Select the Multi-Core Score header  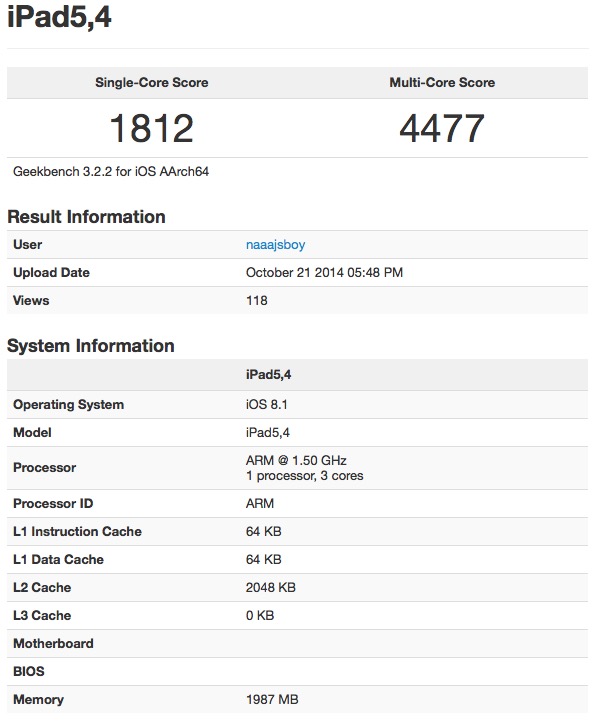[442, 83]
